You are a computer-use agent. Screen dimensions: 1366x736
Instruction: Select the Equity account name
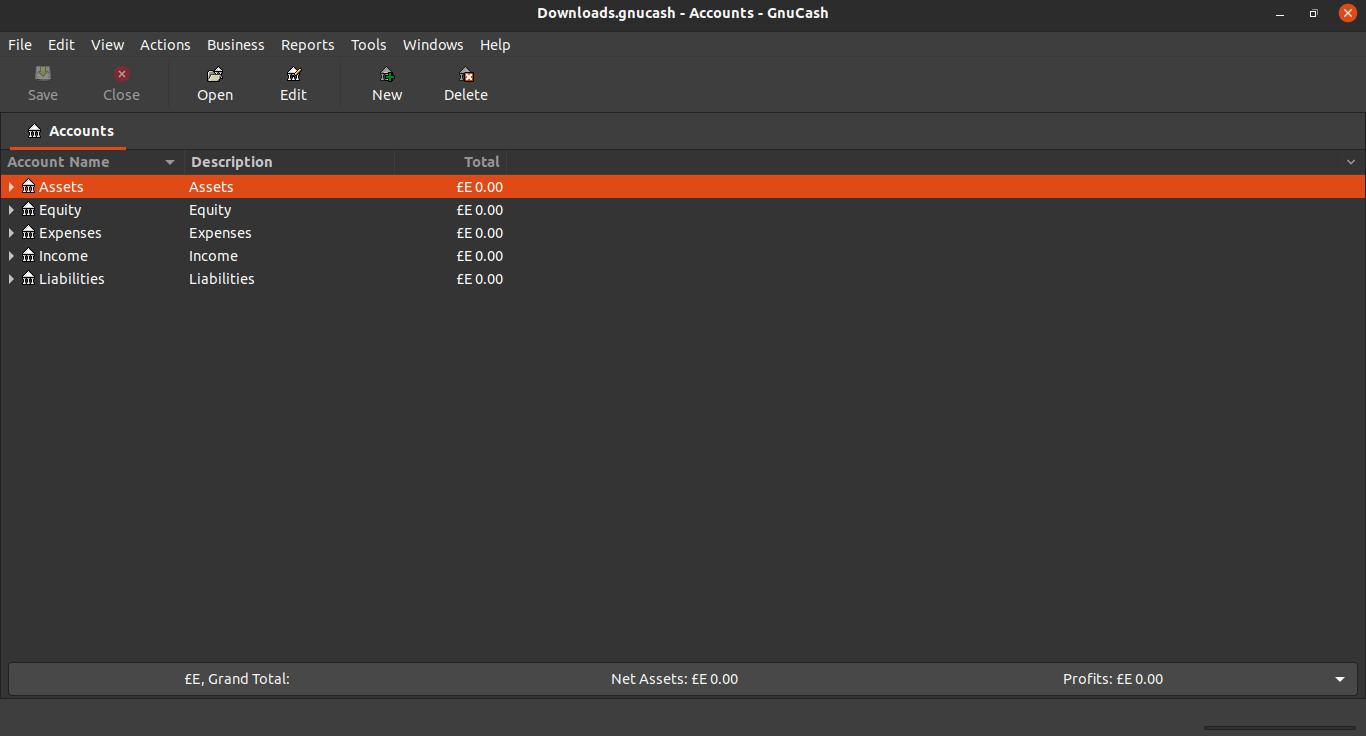click(x=60, y=210)
